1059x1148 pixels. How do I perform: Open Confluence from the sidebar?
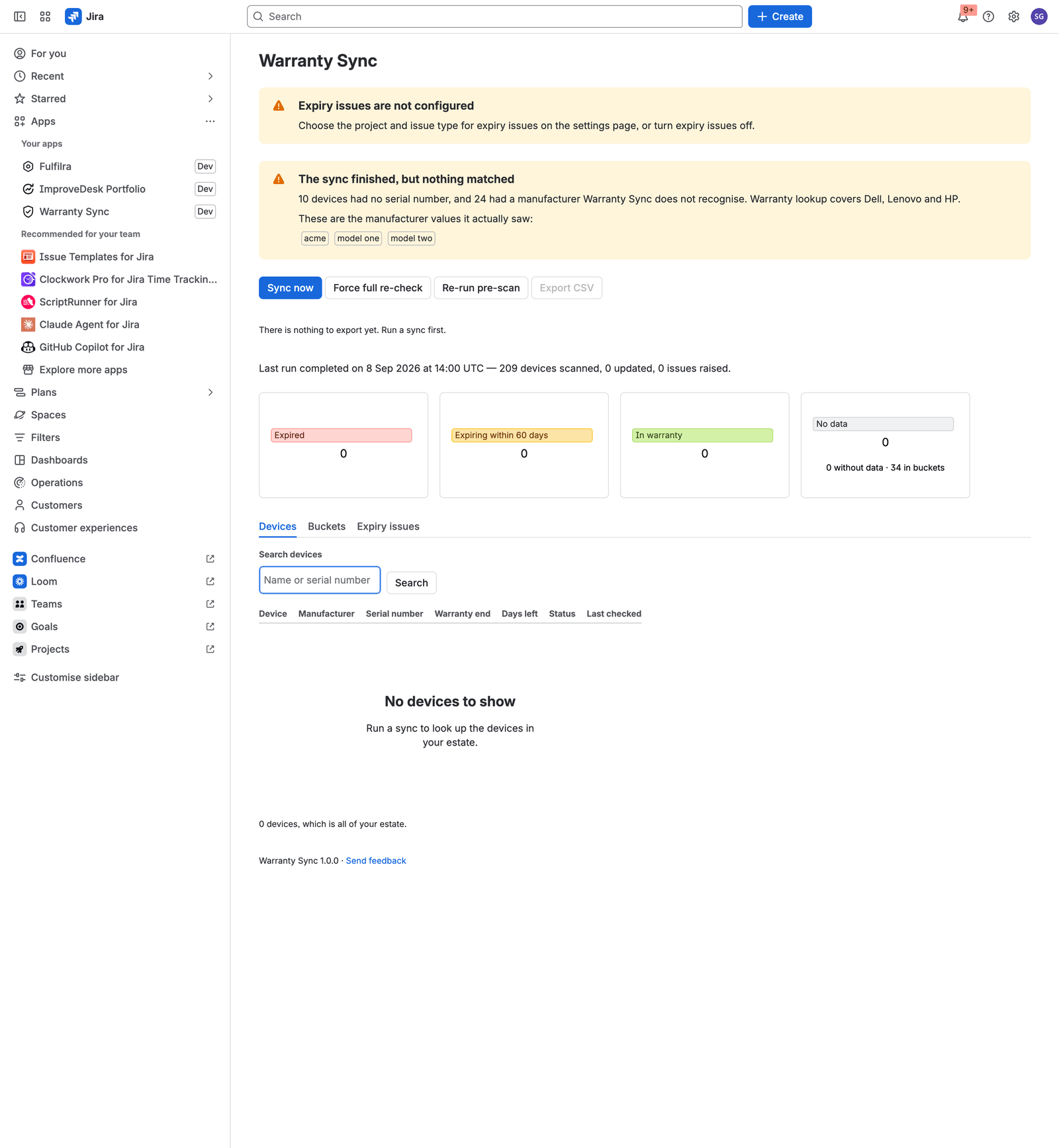click(115, 559)
